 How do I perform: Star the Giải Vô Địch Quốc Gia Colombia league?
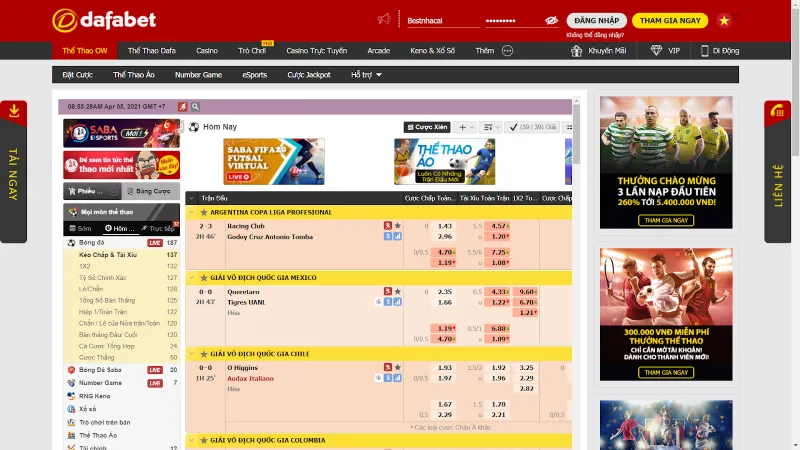click(204, 440)
